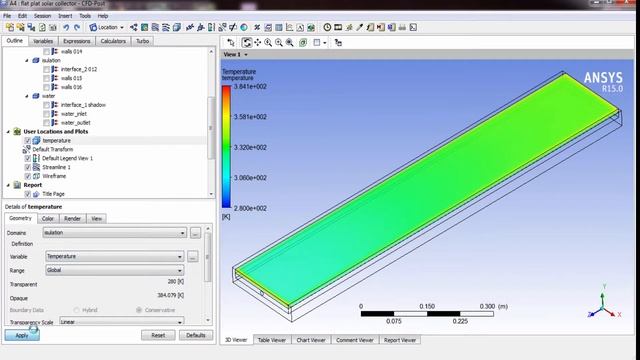
Task: Click the ellipsis button beside Variable
Action: click(193, 257)
